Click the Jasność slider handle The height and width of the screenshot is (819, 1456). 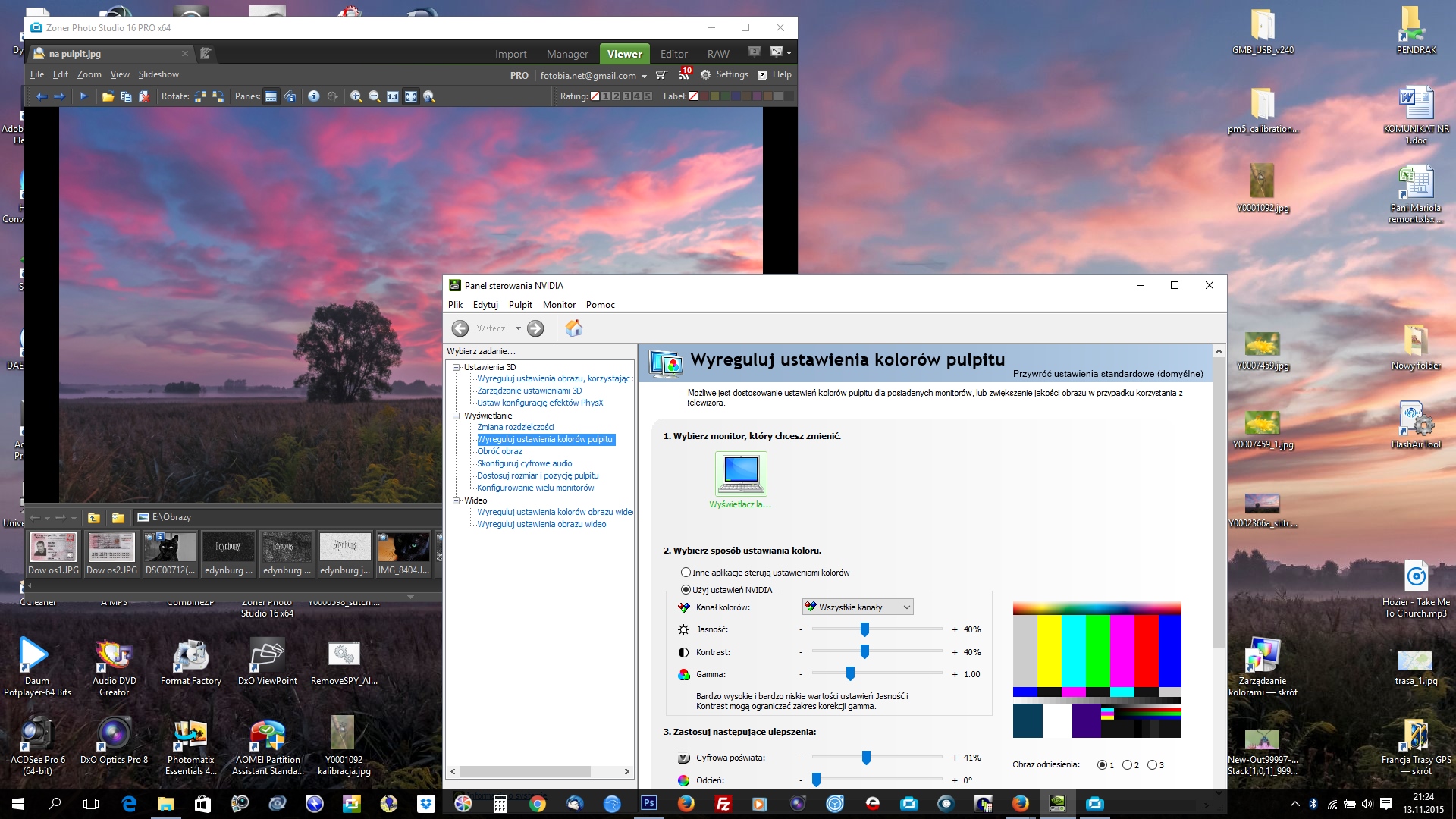(864, 629)
